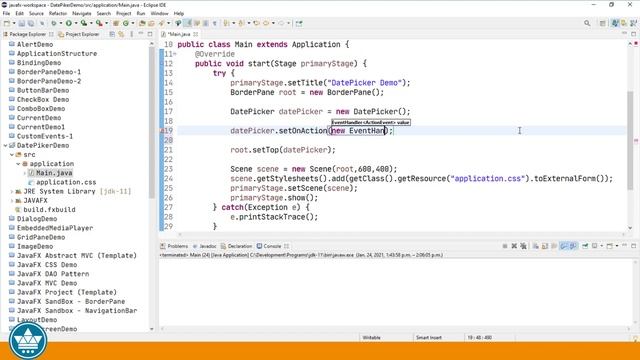This screenshot has width=640, height=360.
Task: Click the Pin Editor toolbar icon
Action: tap(299, 23)
